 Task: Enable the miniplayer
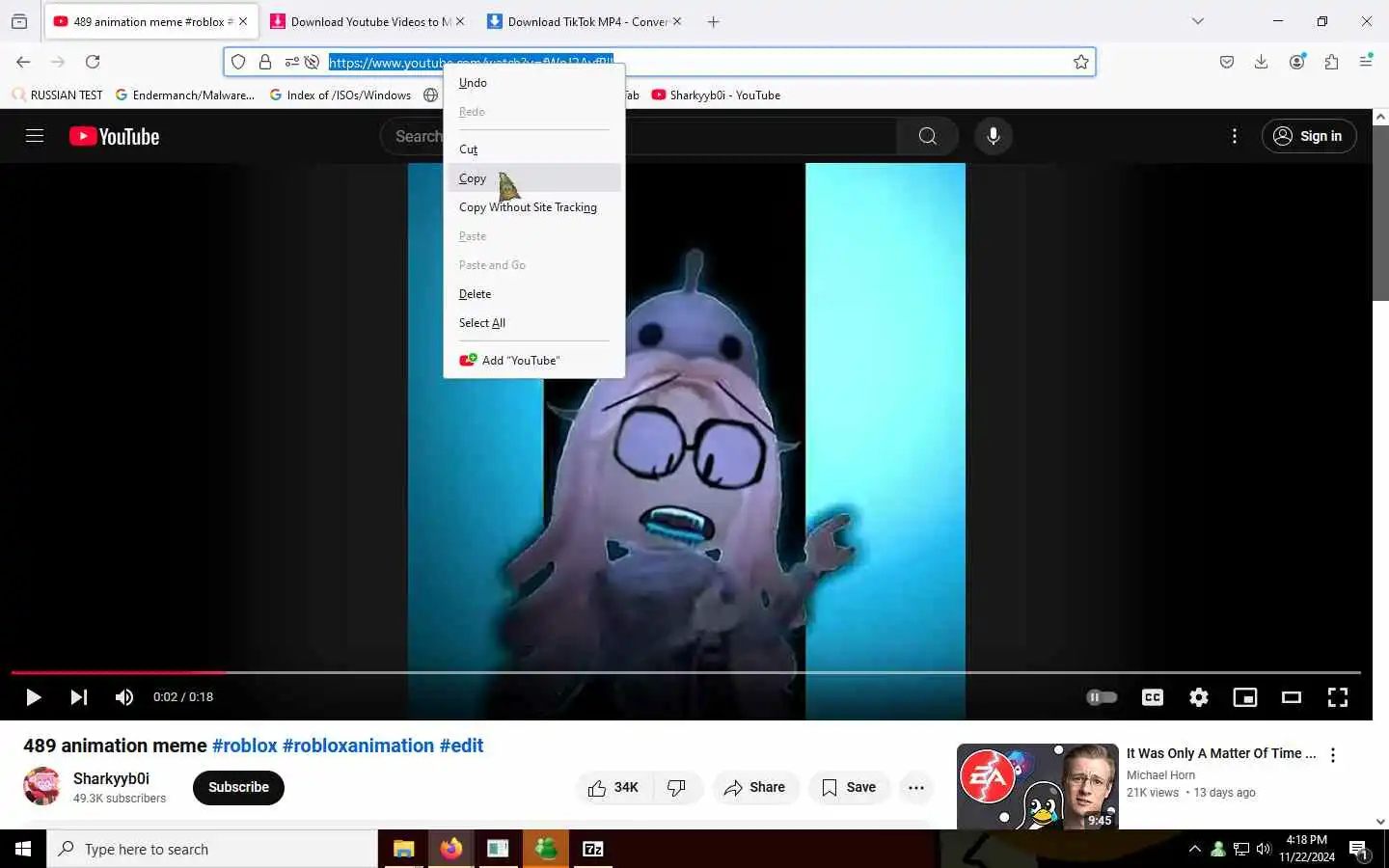coord(1245,697)
